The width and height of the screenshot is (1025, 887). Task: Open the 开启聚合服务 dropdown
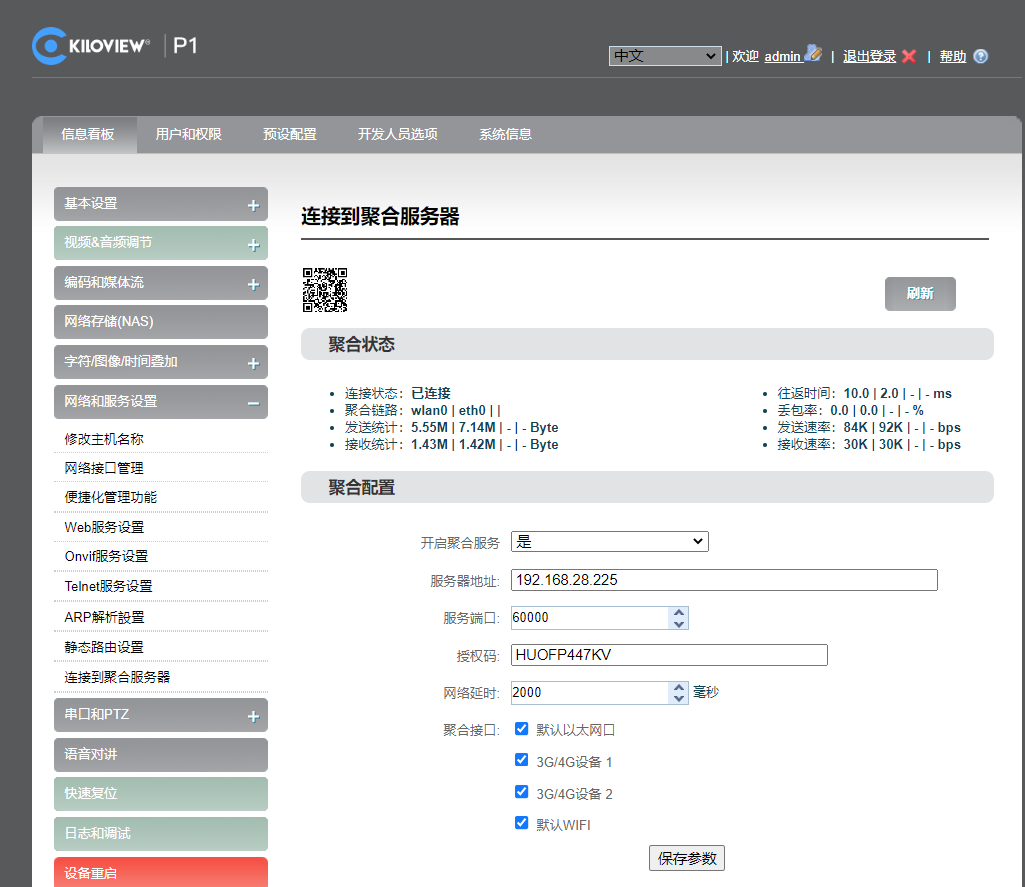[x=609, y=541]
